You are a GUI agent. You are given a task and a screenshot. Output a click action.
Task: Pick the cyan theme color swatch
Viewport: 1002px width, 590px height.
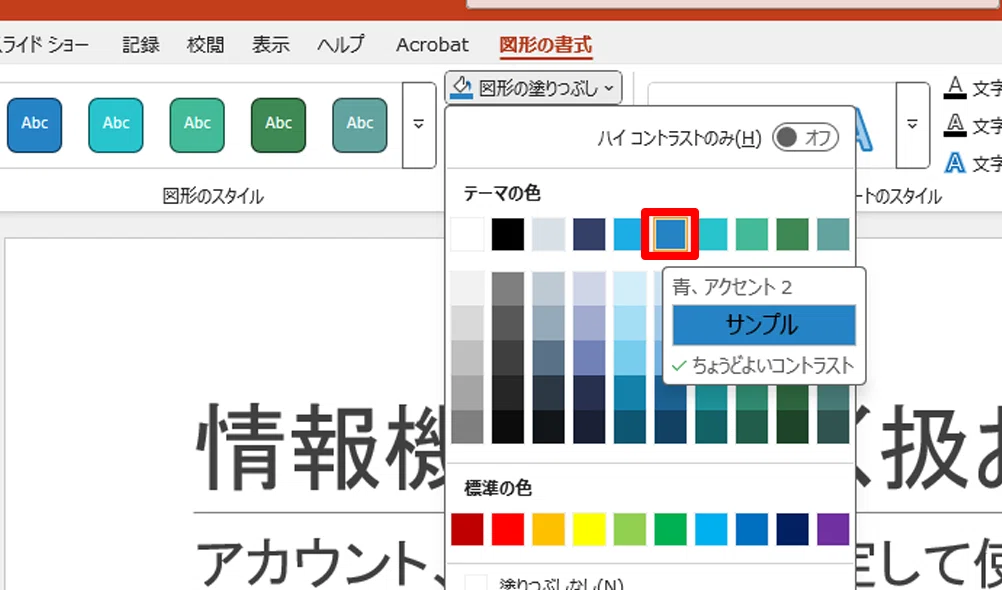coord(712,234)
